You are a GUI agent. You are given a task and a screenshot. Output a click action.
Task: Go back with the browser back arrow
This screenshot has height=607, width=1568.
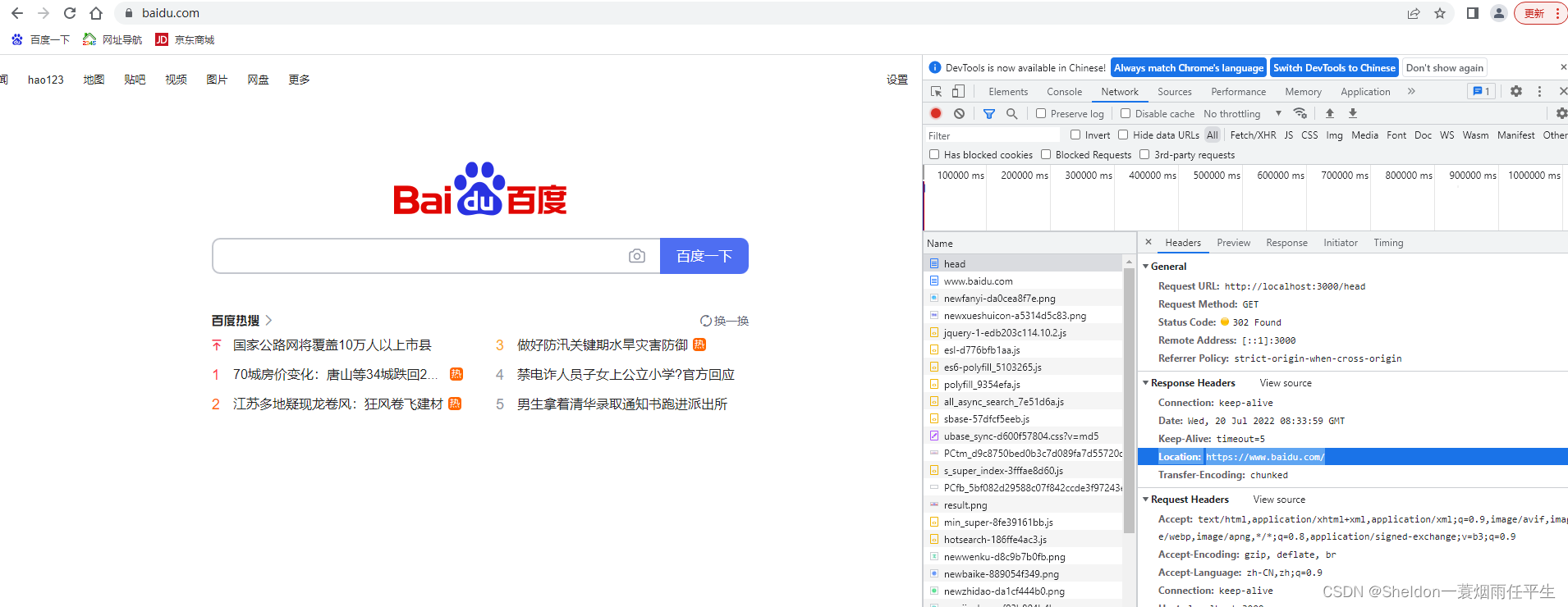pyautogui.click(x=17, y=13)
